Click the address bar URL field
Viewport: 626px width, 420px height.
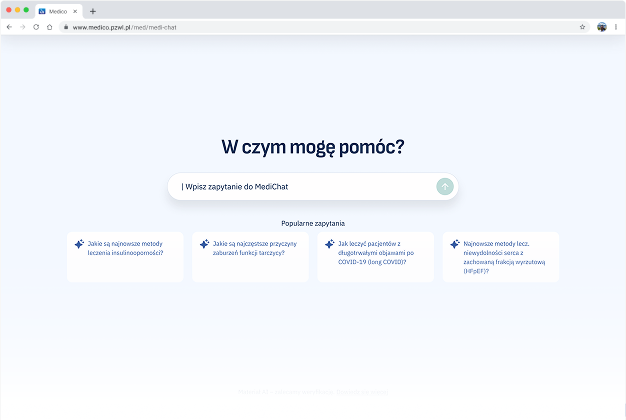pos(300,27)
